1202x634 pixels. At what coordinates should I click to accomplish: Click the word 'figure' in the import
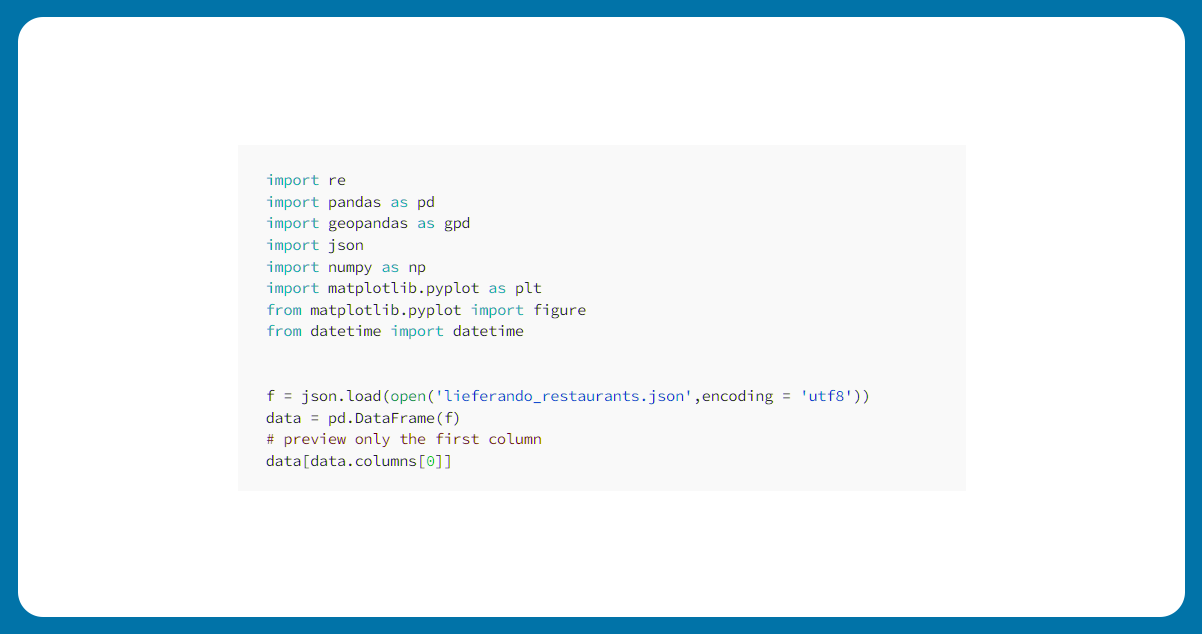click(559, 310)
